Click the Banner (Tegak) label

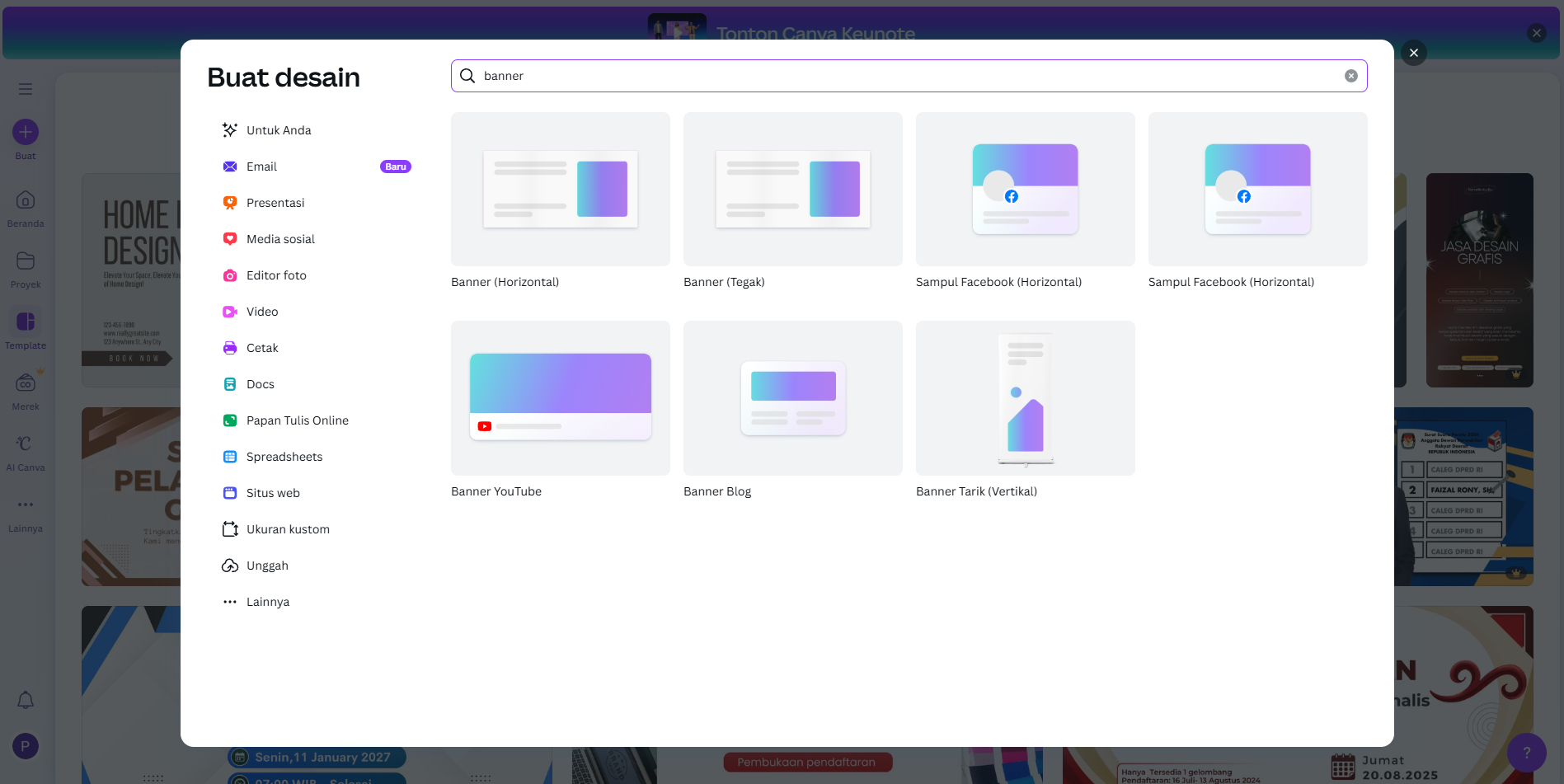pyautogui.click(x=724, y=282)
